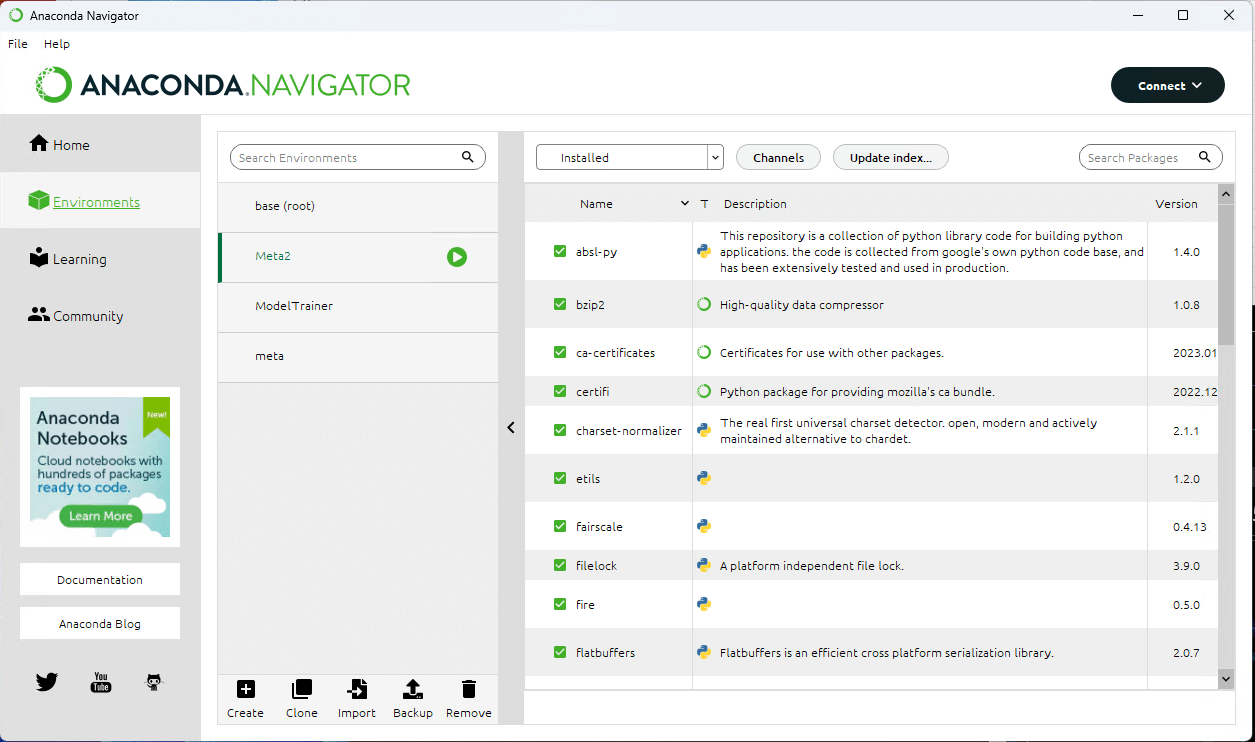Import an environment
Image resolution: width=1255 pixels, height=742 pixels.
click(x=357, y=689)
